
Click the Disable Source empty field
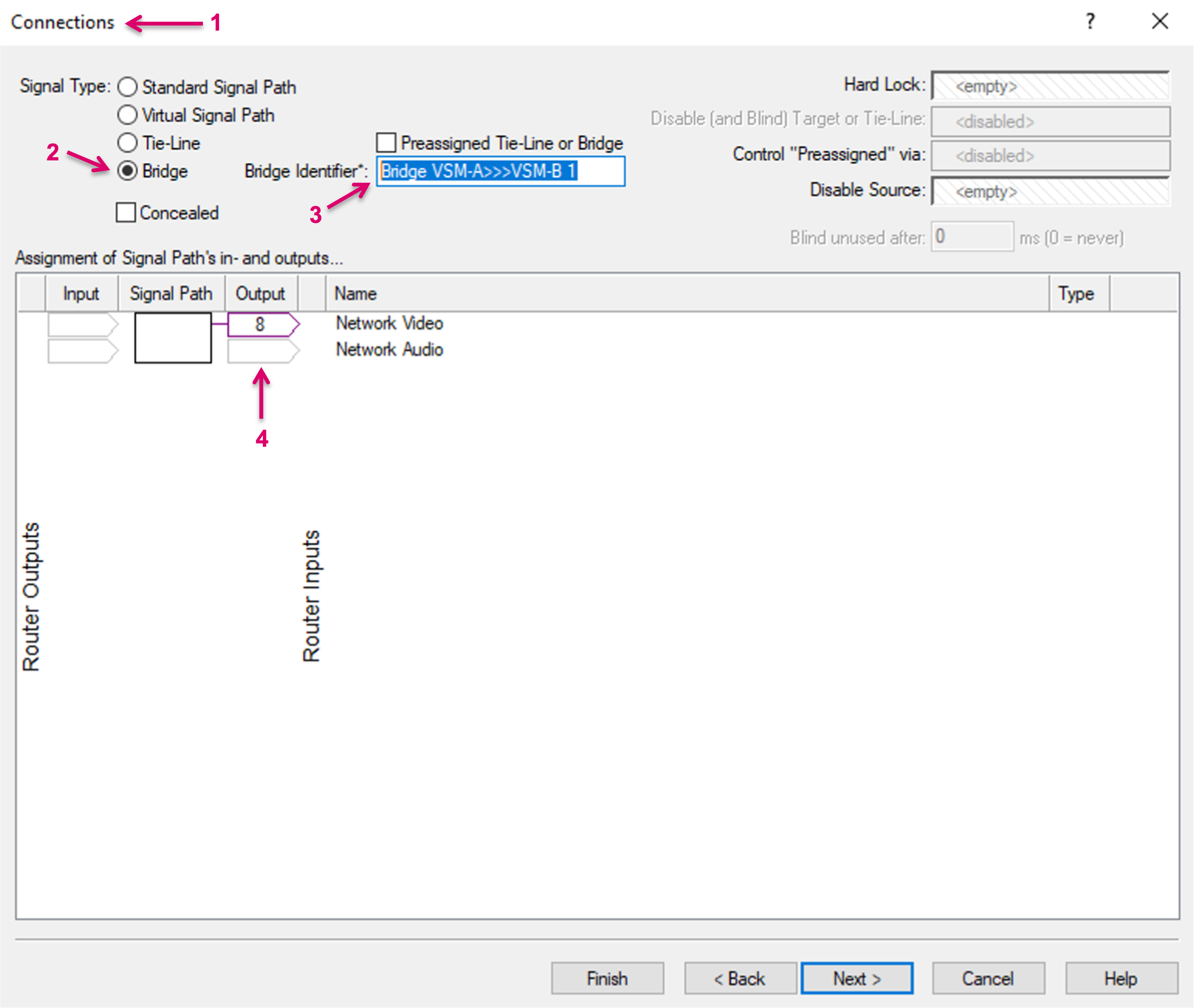point(1050,191)
